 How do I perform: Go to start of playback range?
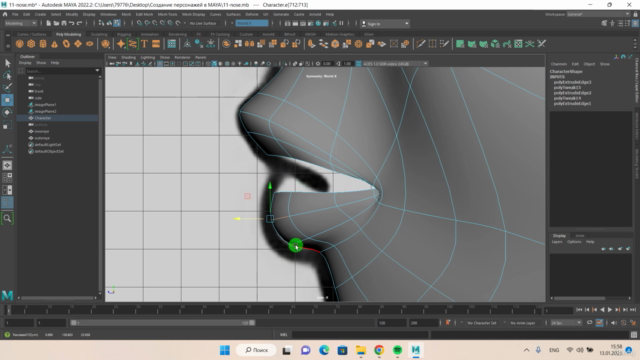coord(579,310)
